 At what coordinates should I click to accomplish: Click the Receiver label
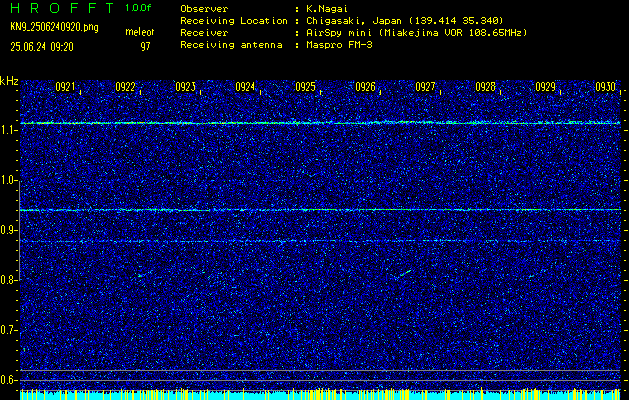click(x=204, y=32)
